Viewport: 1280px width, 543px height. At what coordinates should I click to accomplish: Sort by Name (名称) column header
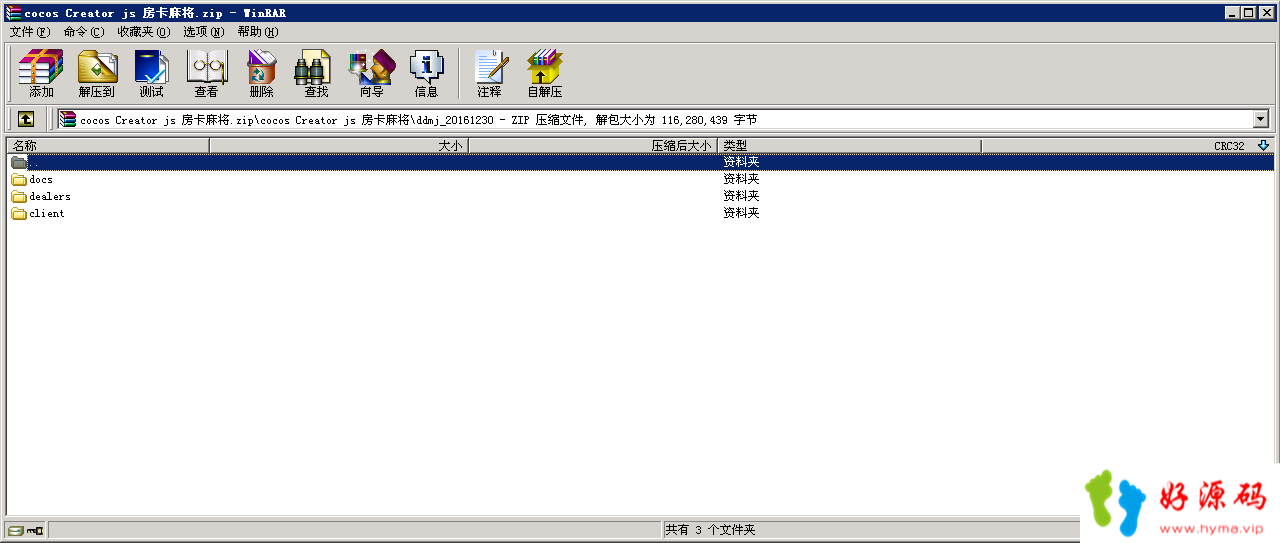[108, 145]
